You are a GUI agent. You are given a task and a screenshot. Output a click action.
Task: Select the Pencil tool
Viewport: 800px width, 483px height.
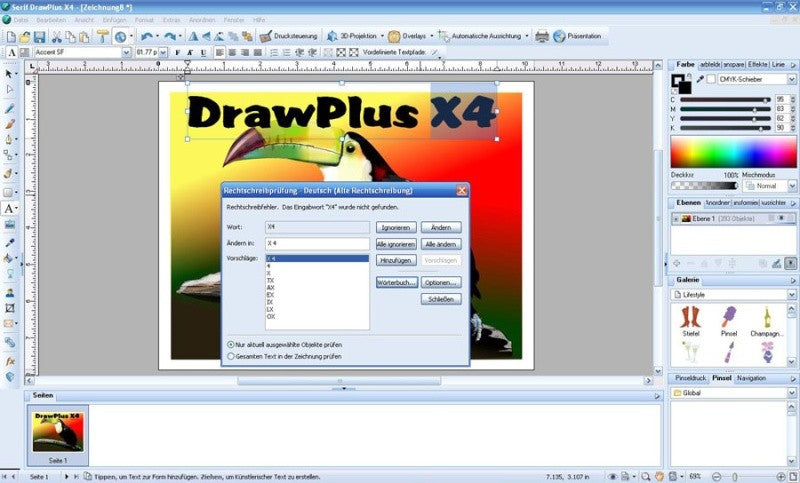coord(9,109)
